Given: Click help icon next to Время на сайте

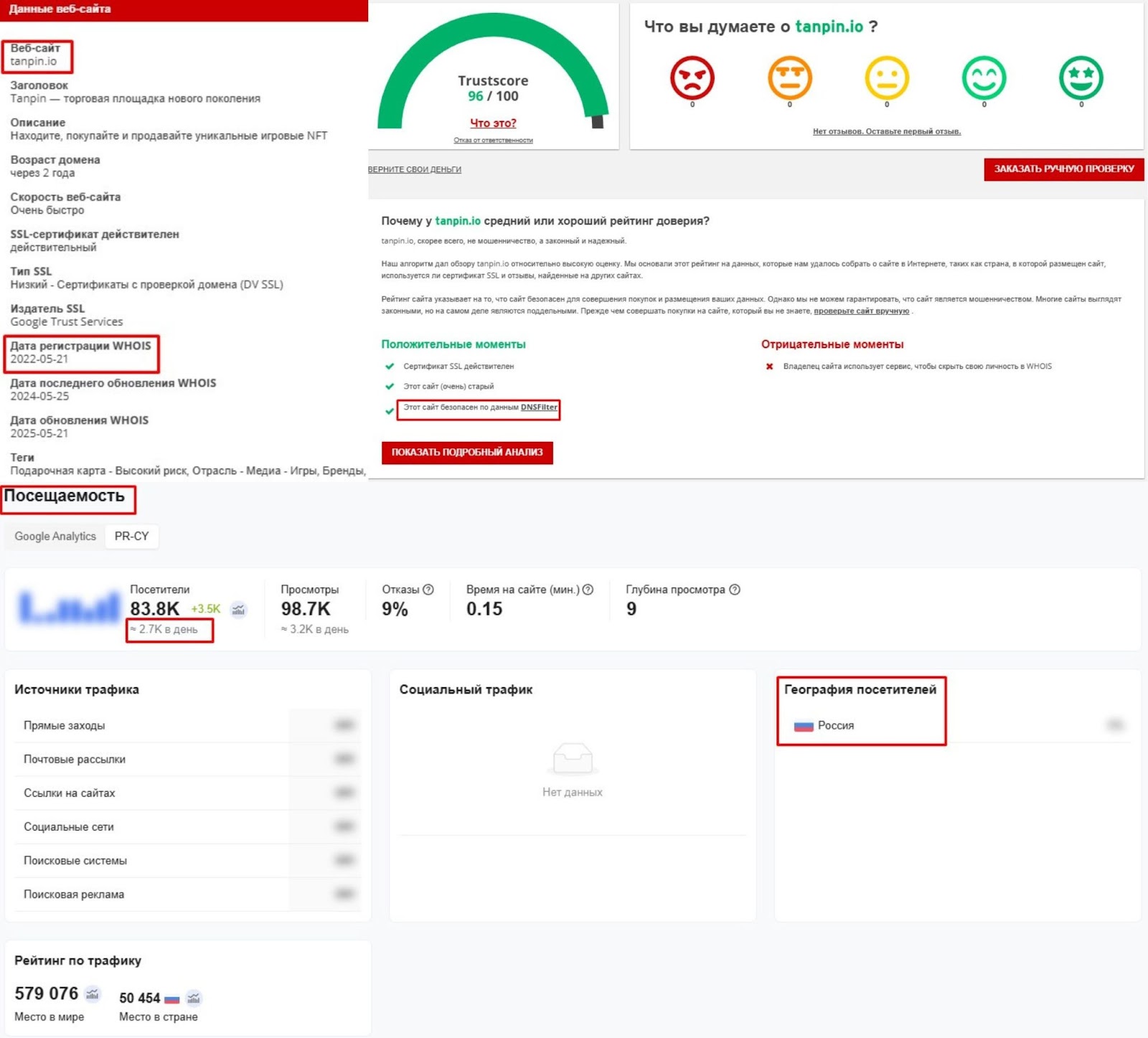Looking at the screenshot, I should coord(588,590).
